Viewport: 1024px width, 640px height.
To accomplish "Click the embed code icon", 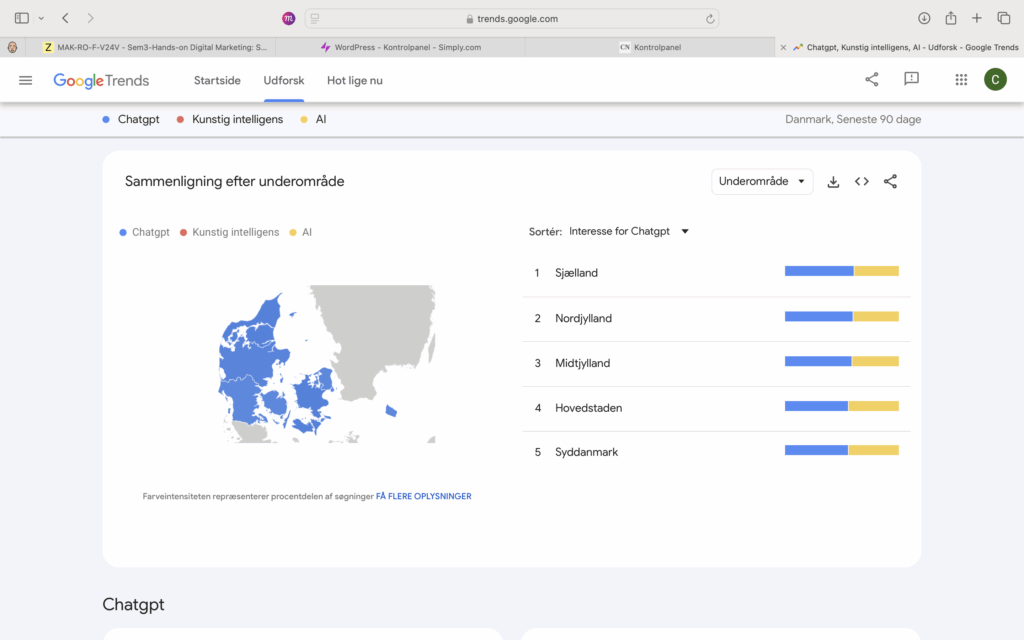I will tap(861, 182).
